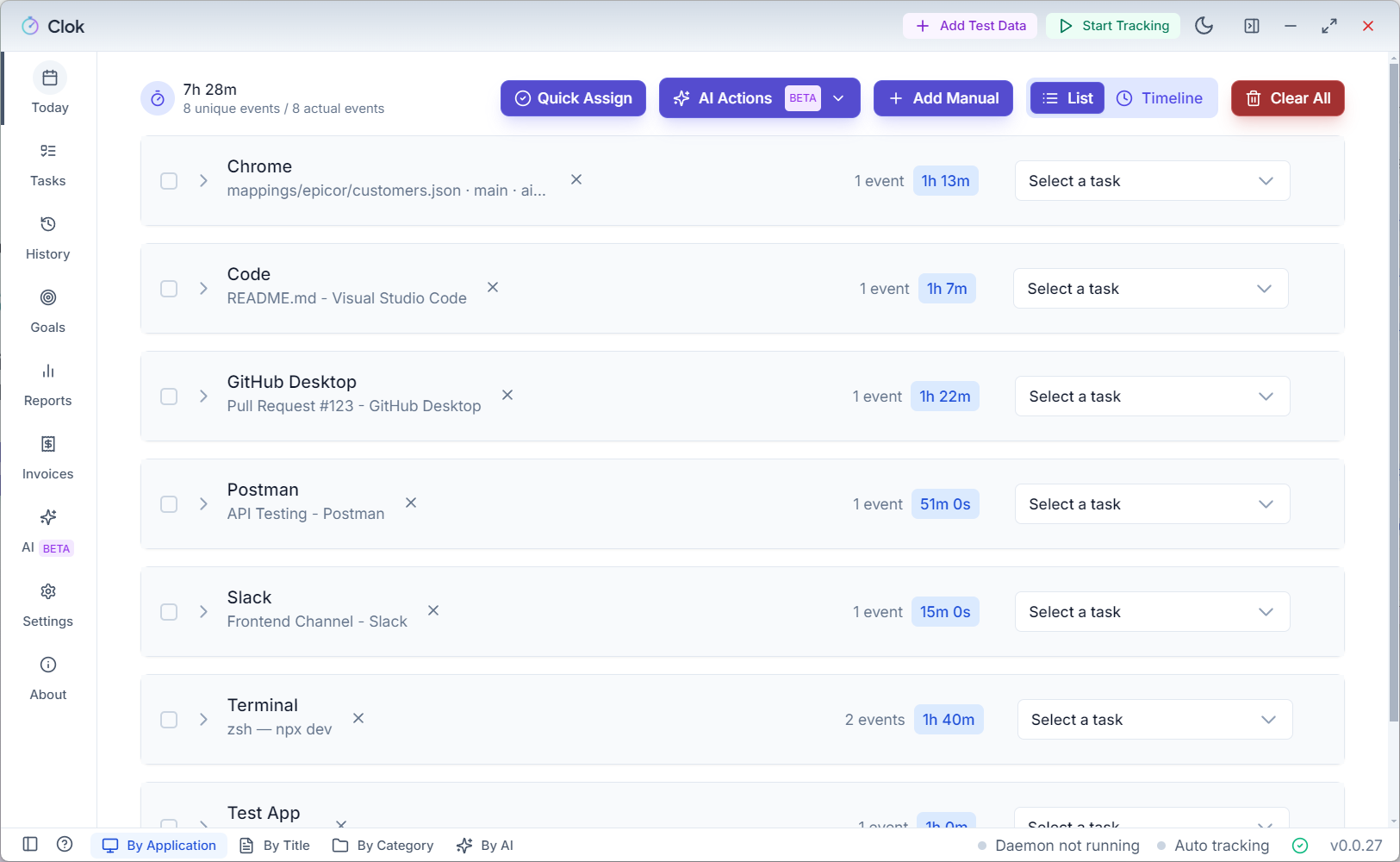Open the Invoices section
1400x862 pixels.
click(48, 458)
